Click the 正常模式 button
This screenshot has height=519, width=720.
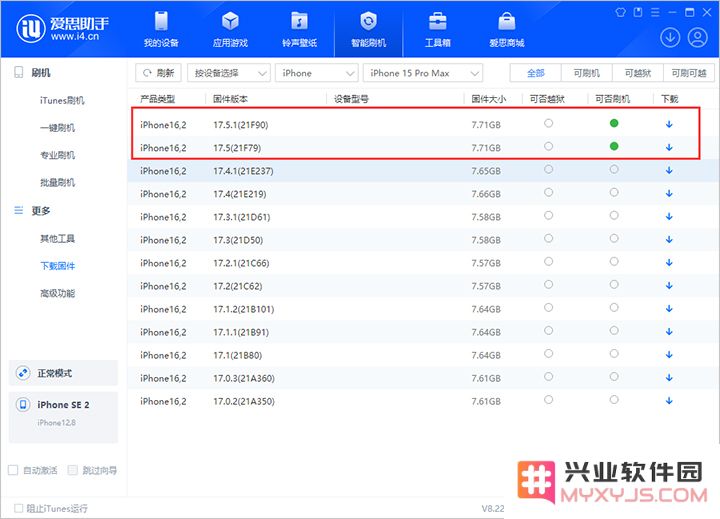pos(63,373)
